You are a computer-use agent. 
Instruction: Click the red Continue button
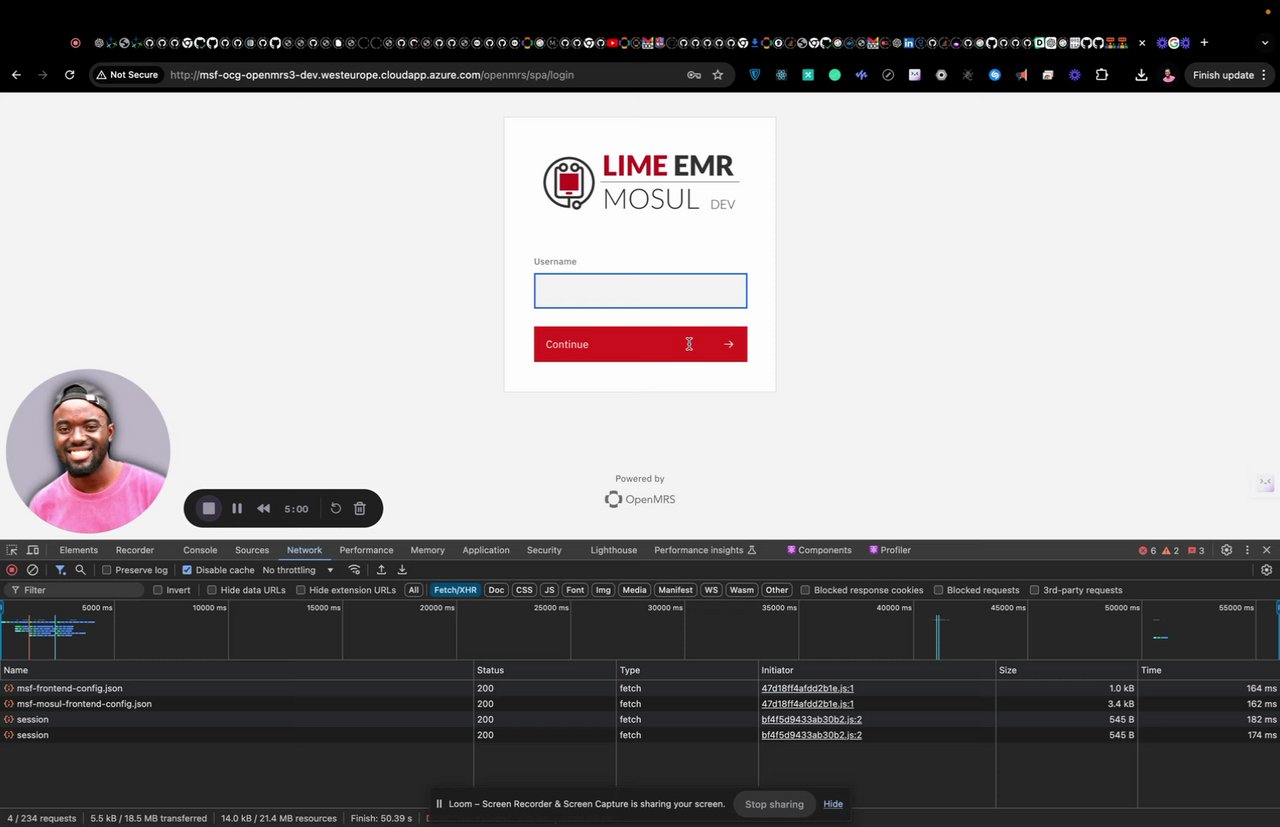640,344
